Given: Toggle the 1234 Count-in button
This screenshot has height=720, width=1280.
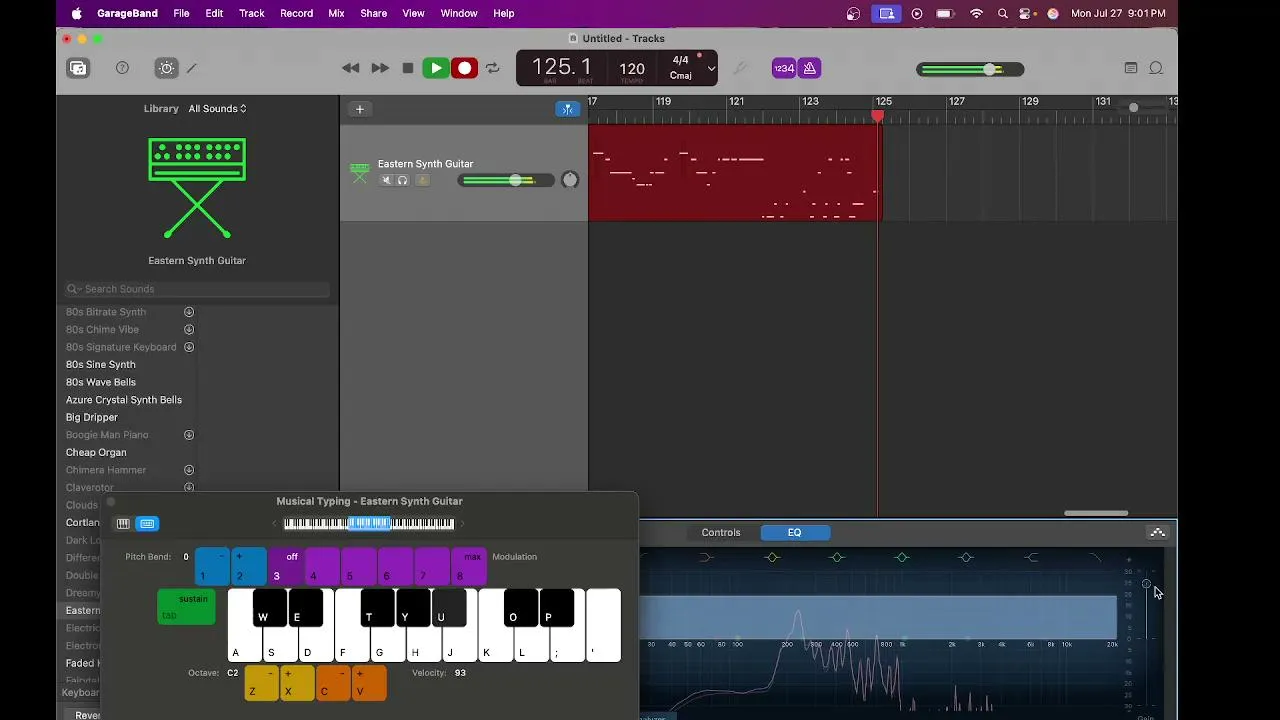Looking at the screenshot, I should point(784,68).
